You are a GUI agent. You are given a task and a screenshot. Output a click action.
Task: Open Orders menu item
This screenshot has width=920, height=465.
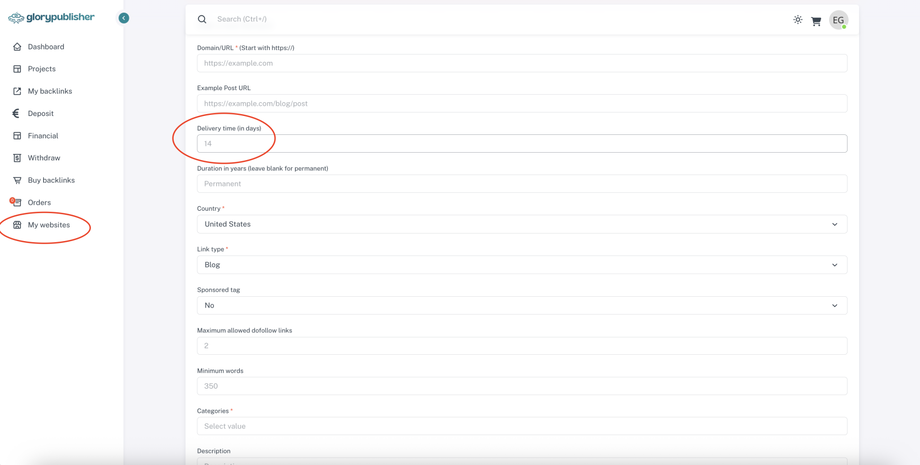39,203
